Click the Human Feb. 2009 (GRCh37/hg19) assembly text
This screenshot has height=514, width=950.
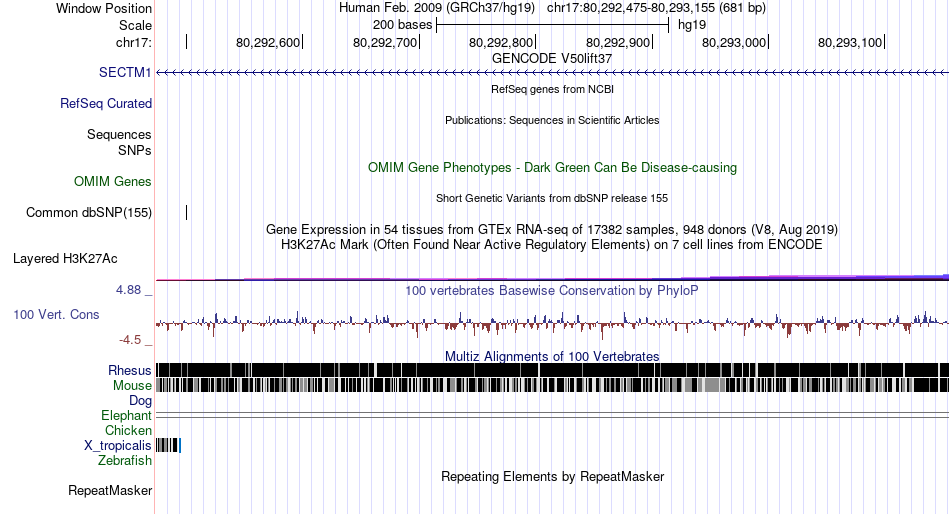coord(437,8)
